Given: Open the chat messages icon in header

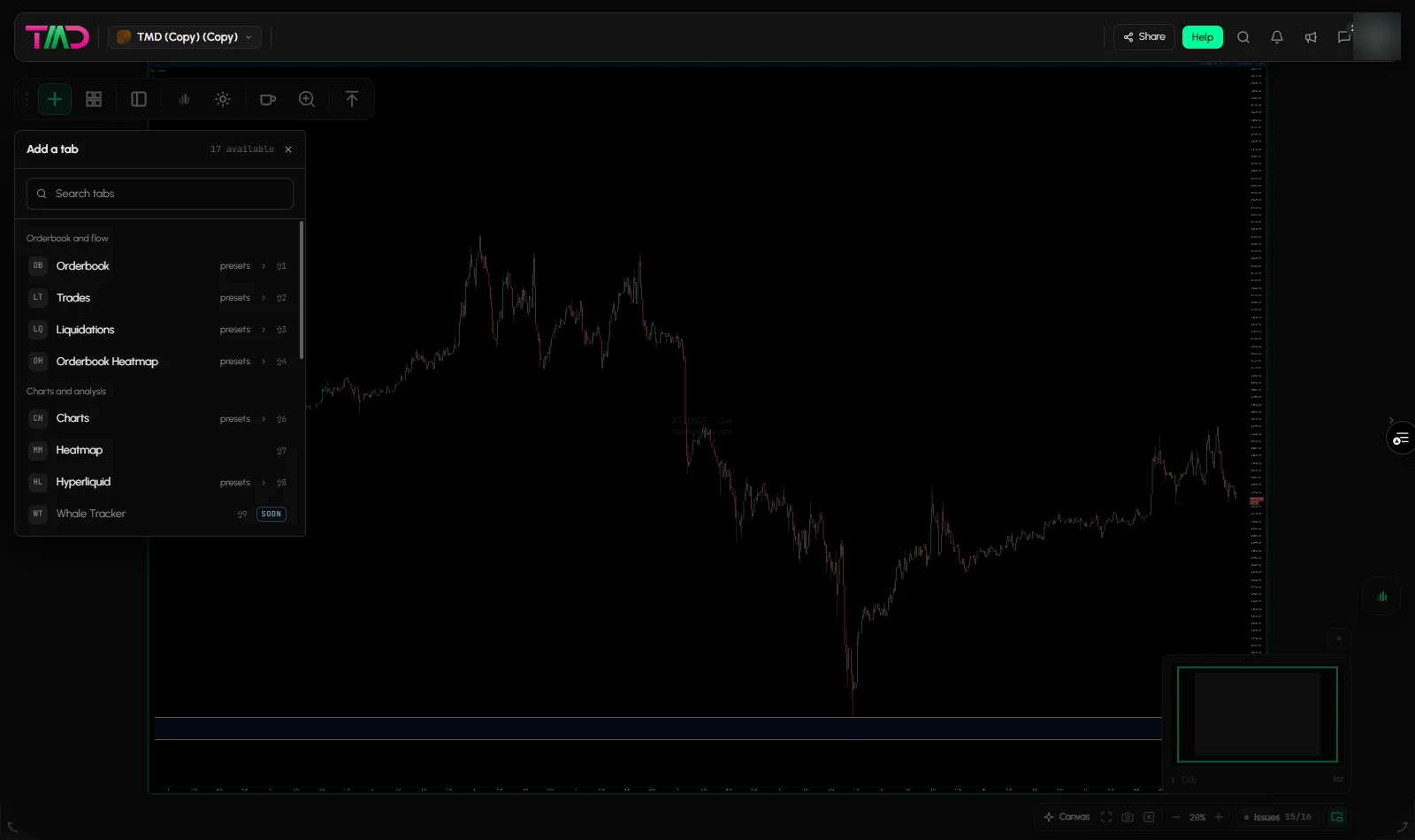Looking at the screenshot, I should pos(1344,37).
